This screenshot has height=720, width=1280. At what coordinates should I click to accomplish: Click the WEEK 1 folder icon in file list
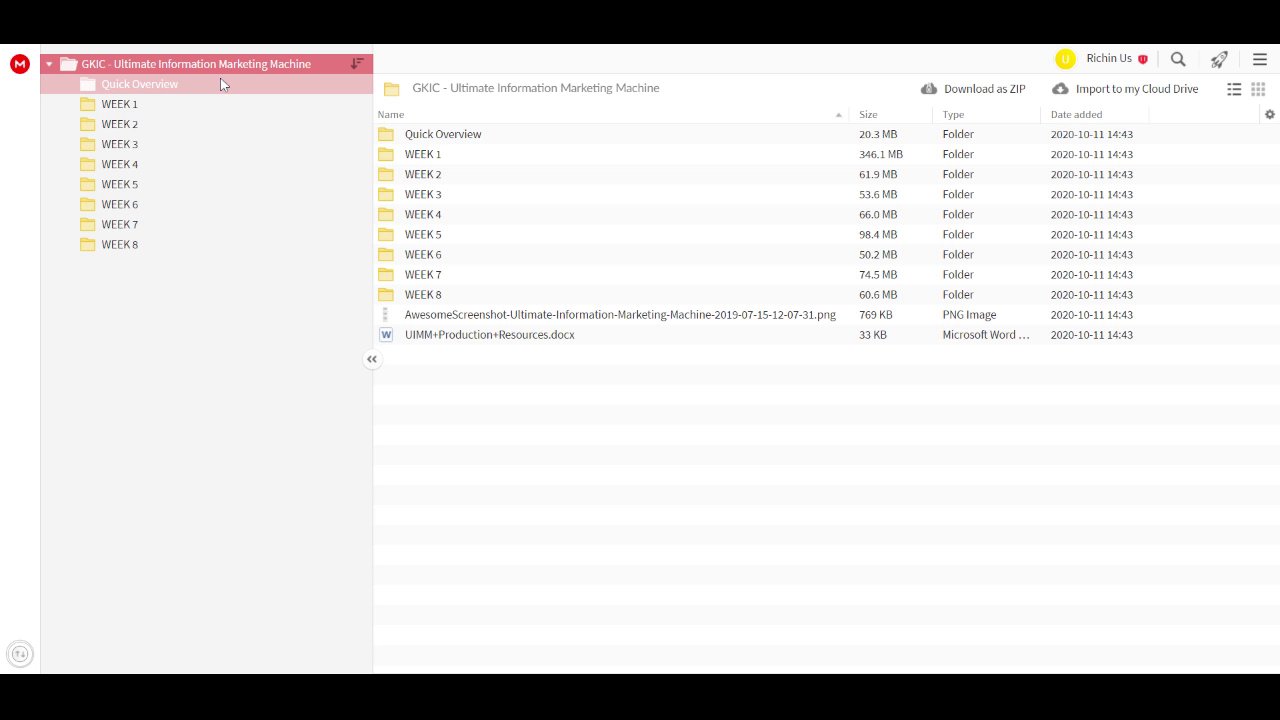386,154
